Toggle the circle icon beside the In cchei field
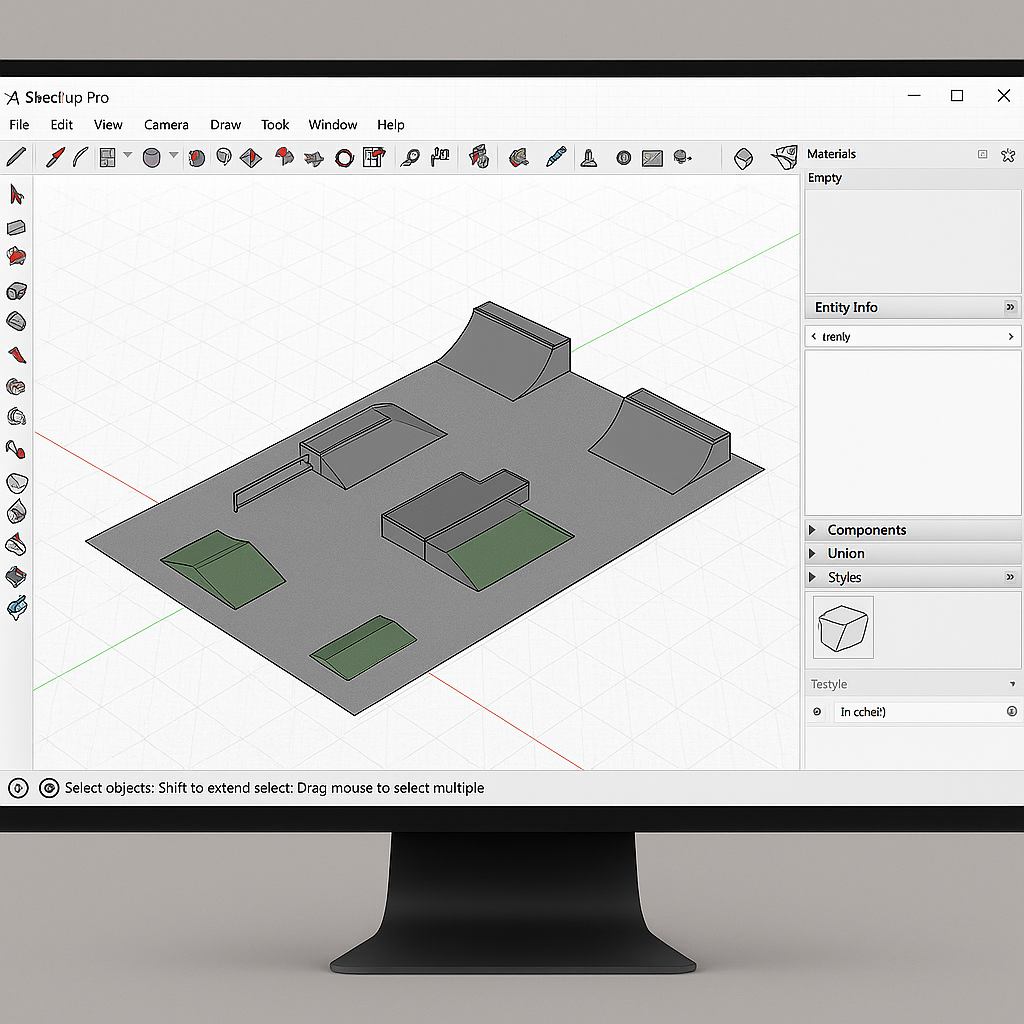Screen dimensions: 1024x1024 point(817,712)
